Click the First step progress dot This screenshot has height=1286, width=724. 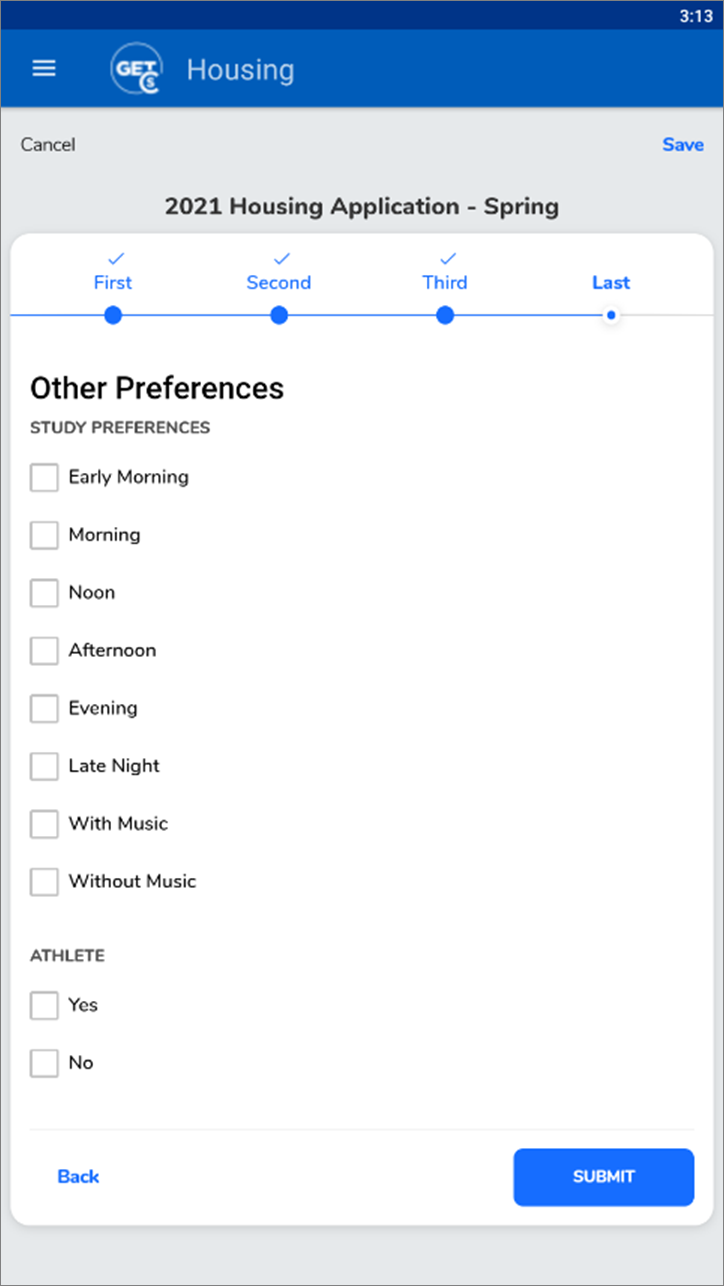113,316
